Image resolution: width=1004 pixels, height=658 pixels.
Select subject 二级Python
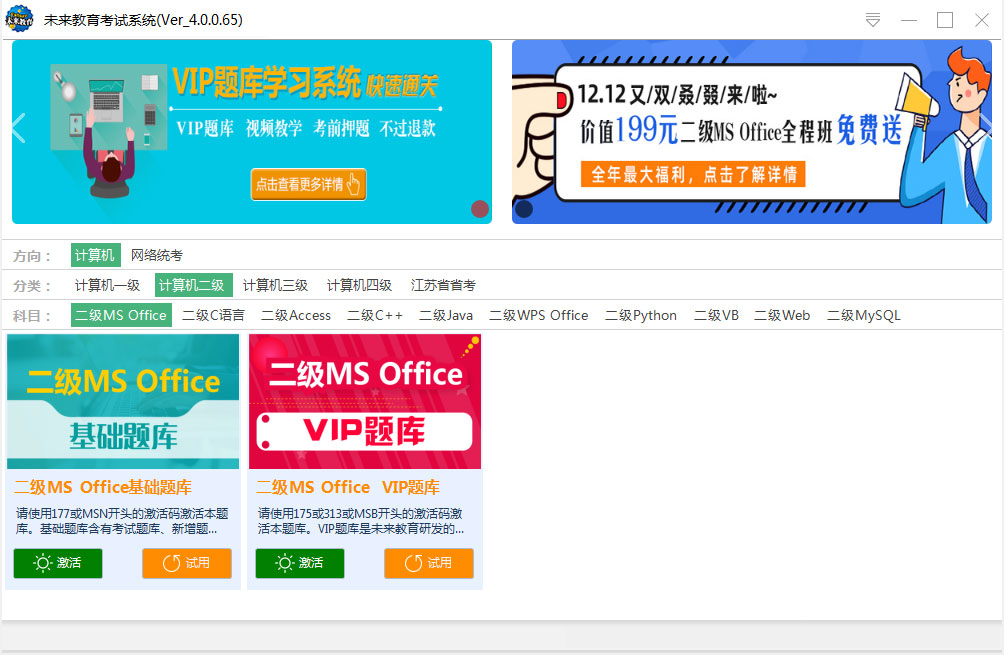(x=641, y=316)
